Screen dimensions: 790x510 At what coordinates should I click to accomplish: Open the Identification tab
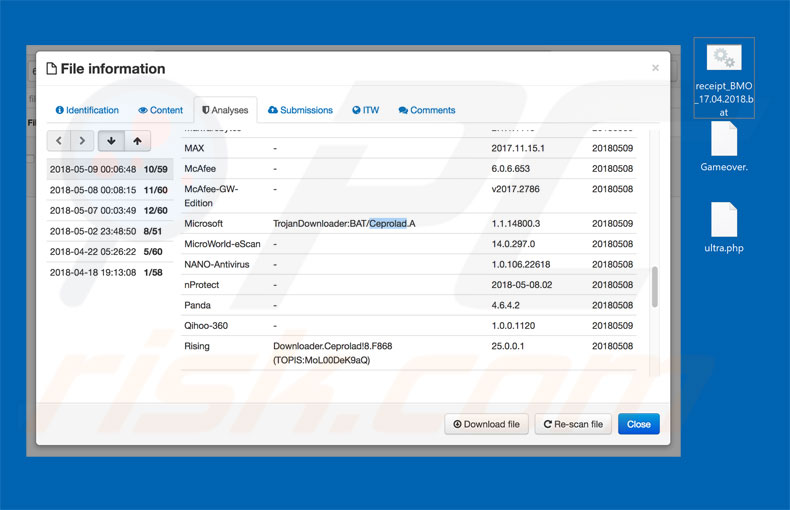87,110
